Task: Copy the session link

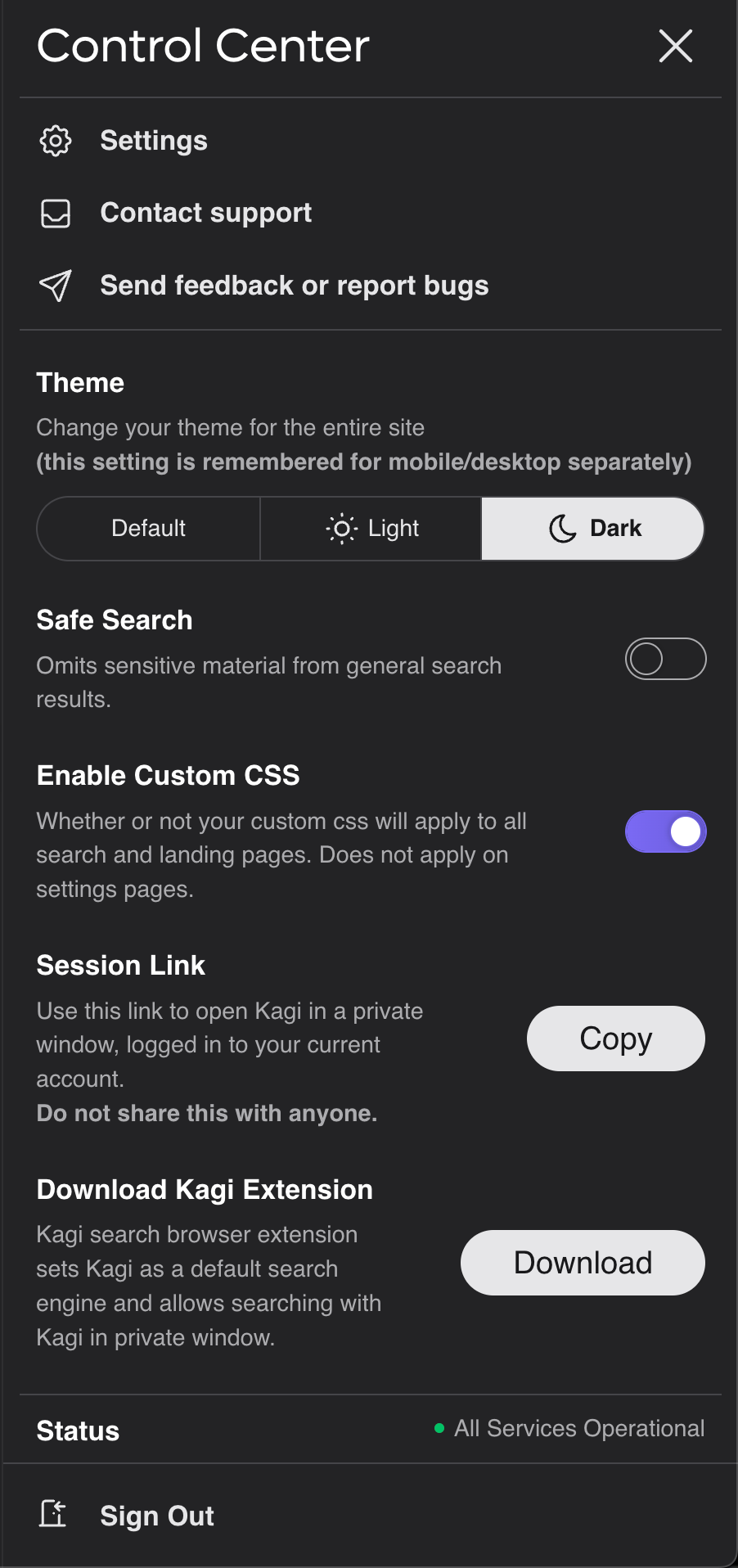Action: [615, 1039]
